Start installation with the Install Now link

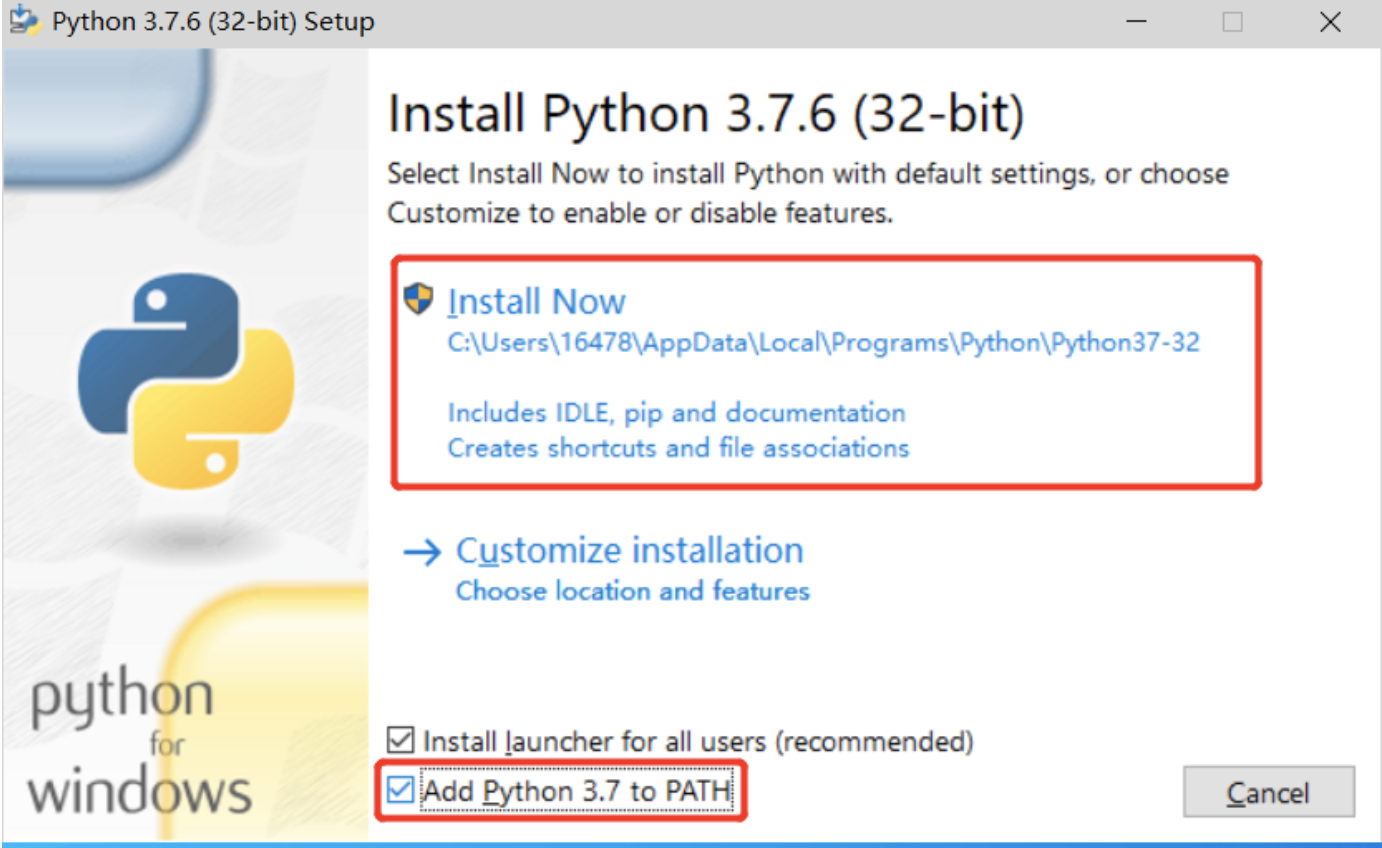[x=537, y=301]
